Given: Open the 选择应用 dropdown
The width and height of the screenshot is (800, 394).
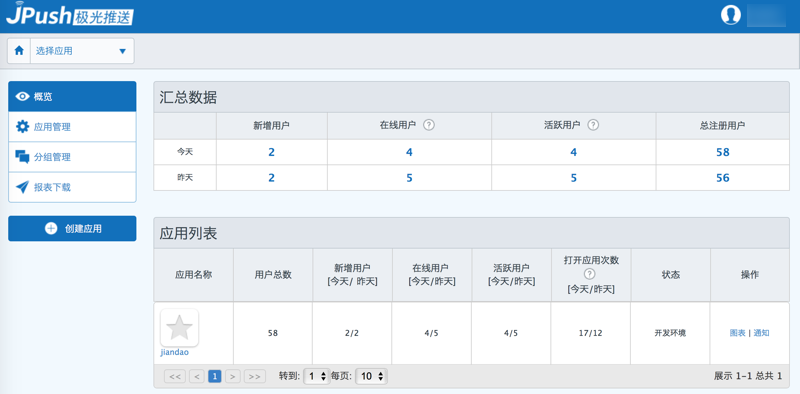Looking at the screenshot, I should pos(82,51).
